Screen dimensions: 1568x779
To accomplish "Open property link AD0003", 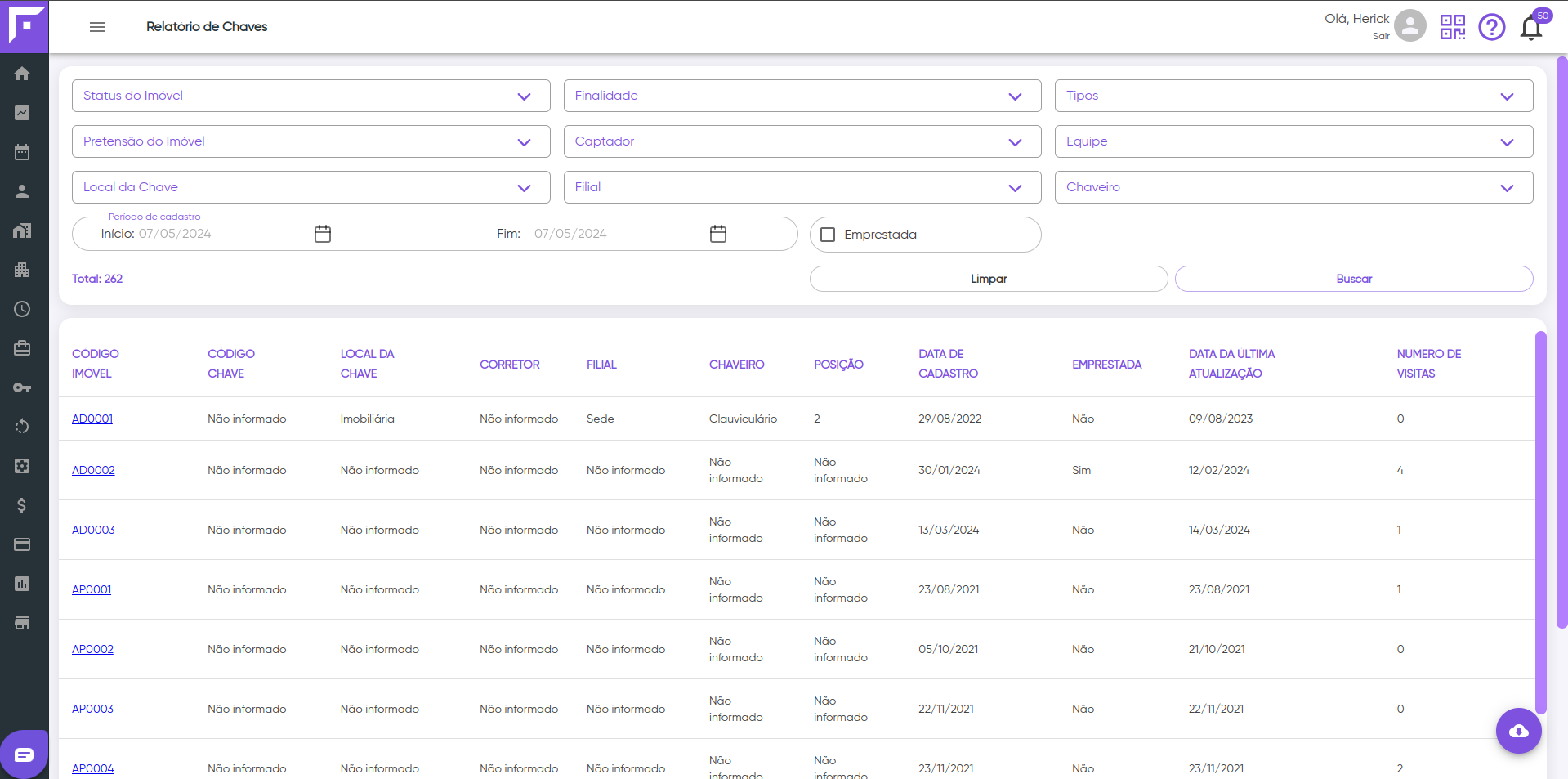I will pyautogui.click(x=93, y=530).
